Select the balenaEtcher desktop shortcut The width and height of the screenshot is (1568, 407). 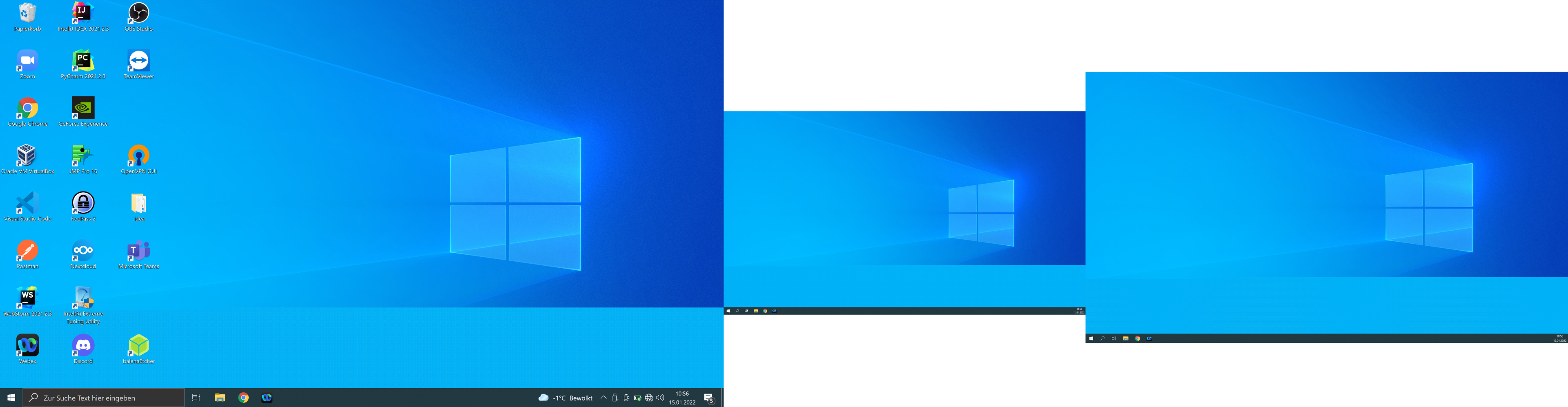tap(139, 349)
